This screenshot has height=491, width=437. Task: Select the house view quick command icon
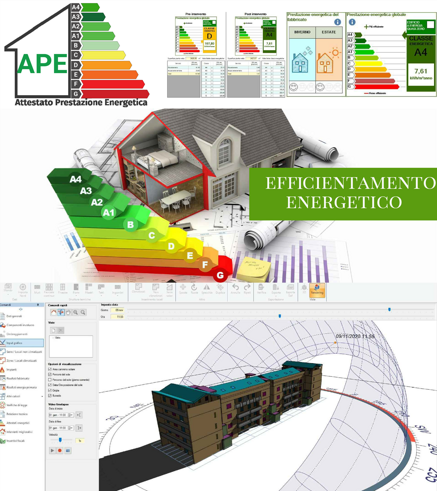point(53,312)
